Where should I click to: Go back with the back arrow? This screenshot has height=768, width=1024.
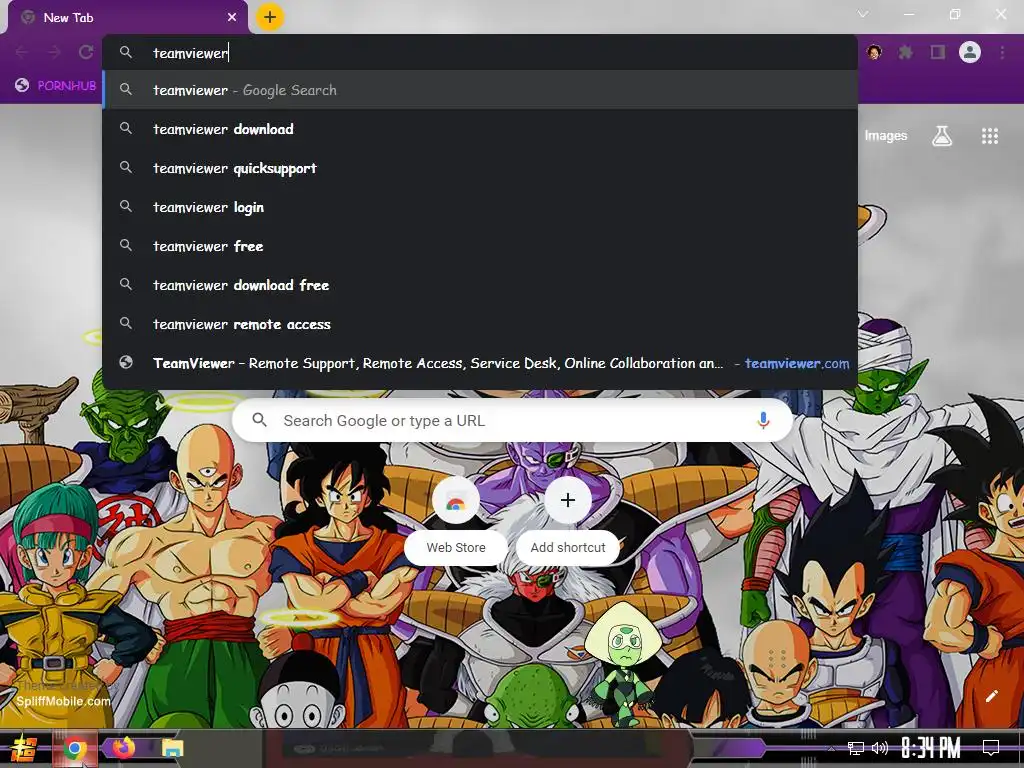coord(22,52)
